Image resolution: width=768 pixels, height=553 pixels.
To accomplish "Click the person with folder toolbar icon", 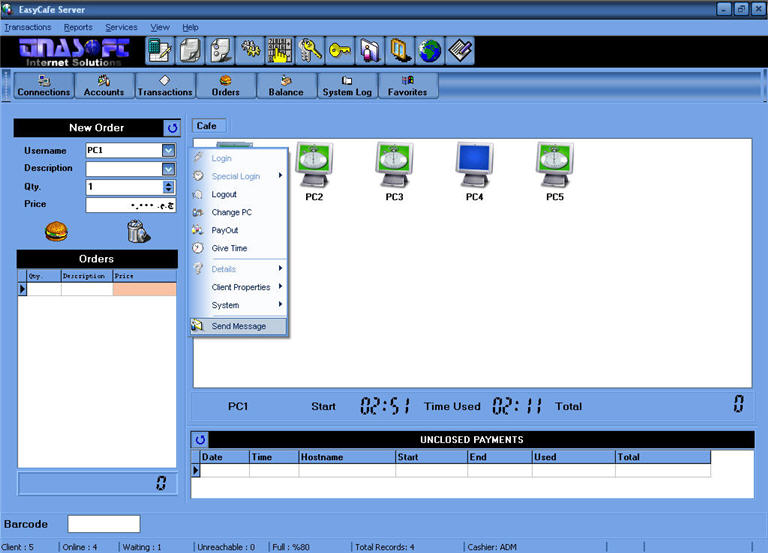I will 370,51.
